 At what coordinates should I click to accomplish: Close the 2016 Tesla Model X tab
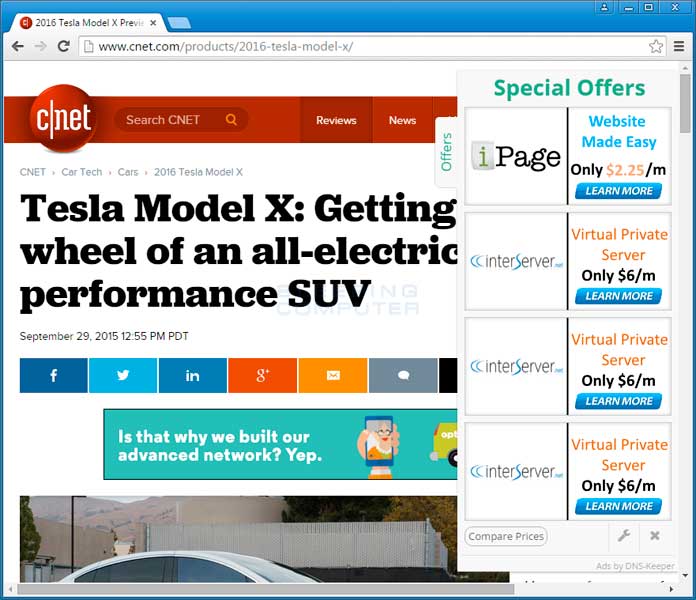point(153,23)
